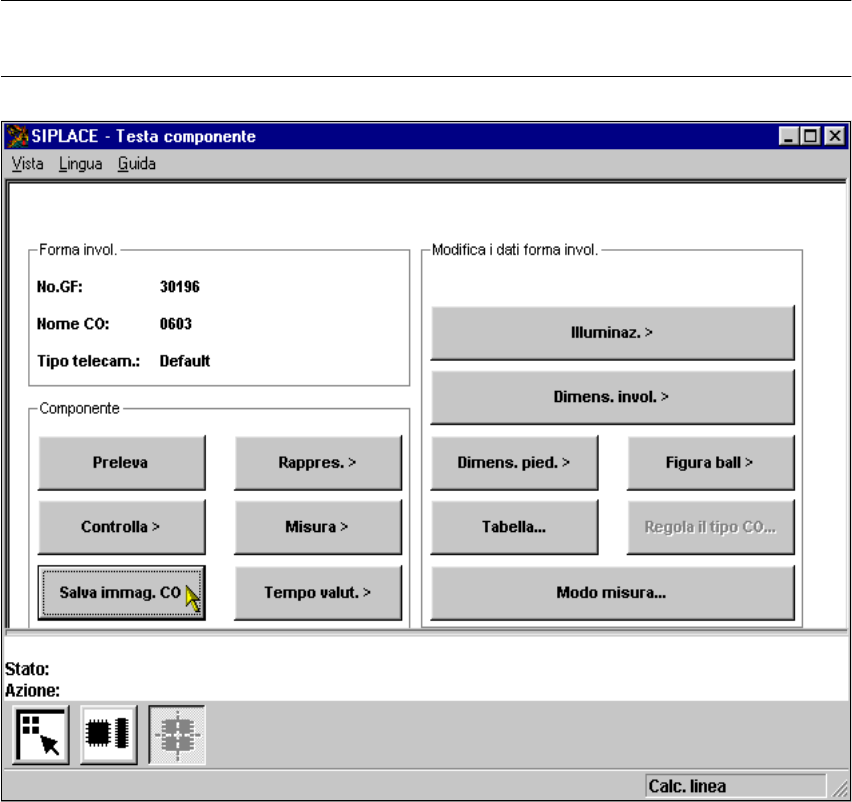Click the SIPLACE application icon in title bar

pyautogui.click(x=17, y=136)
